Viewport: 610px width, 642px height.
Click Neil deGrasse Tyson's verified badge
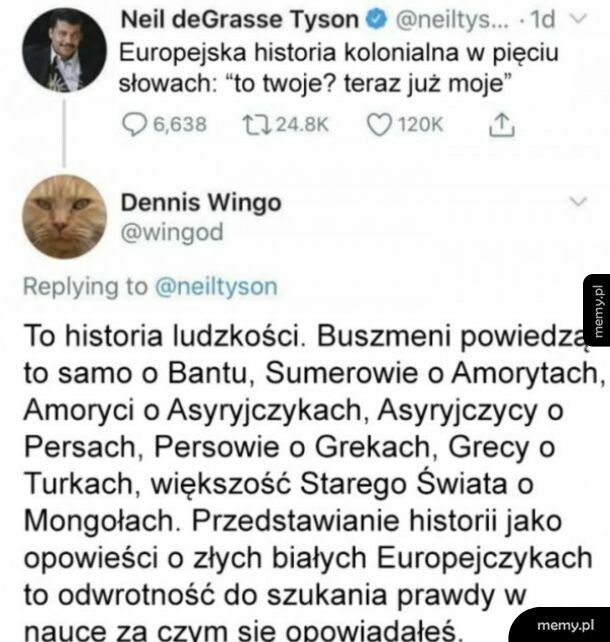click(x=376, y=19)
